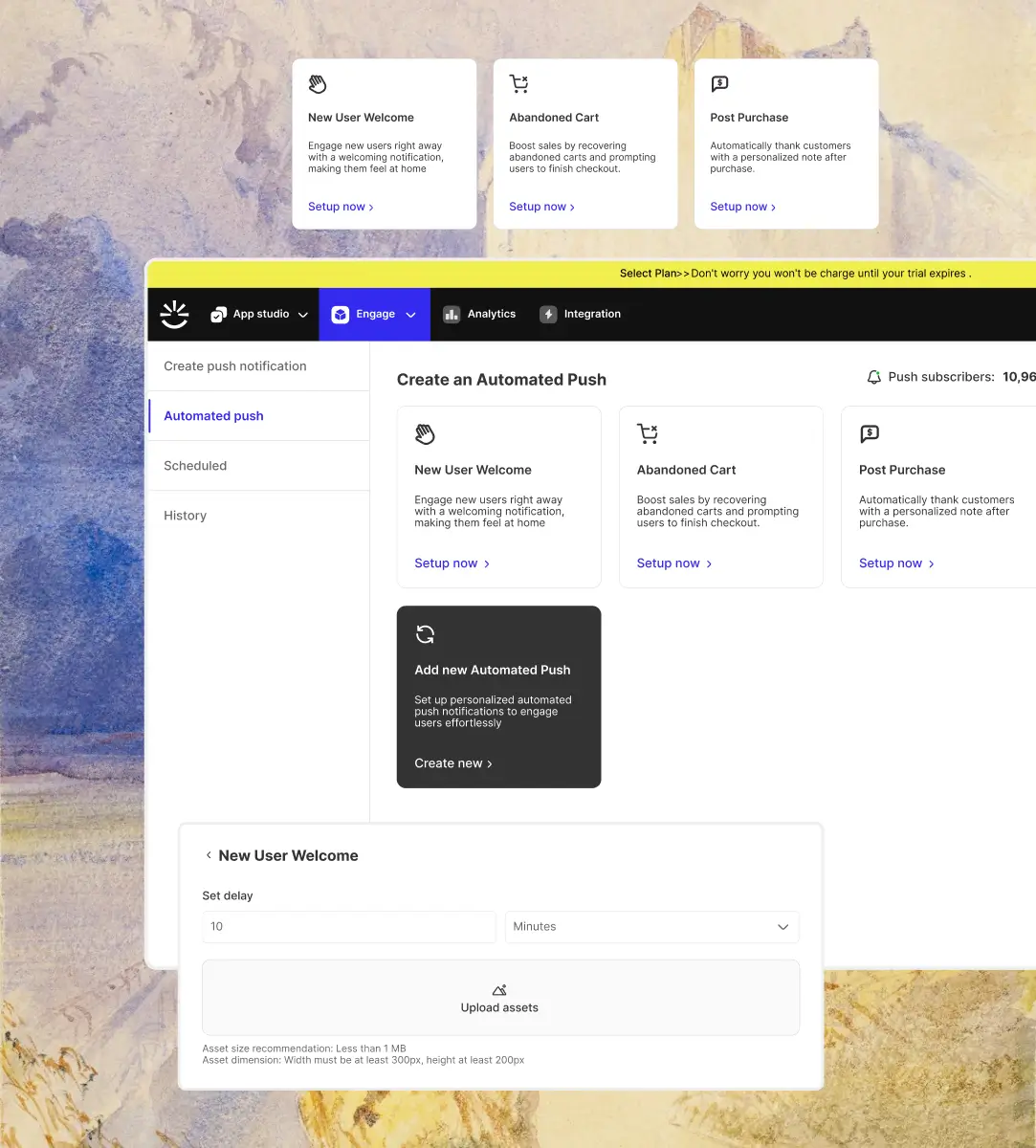Click Setup now in top floating New User Welcome card
The height and width of the screenshot is (1148, 1036).
(341, 207)
